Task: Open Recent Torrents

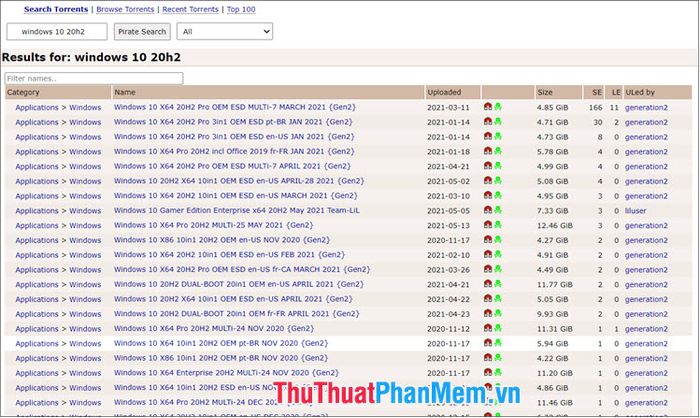Action: [190, 9]
